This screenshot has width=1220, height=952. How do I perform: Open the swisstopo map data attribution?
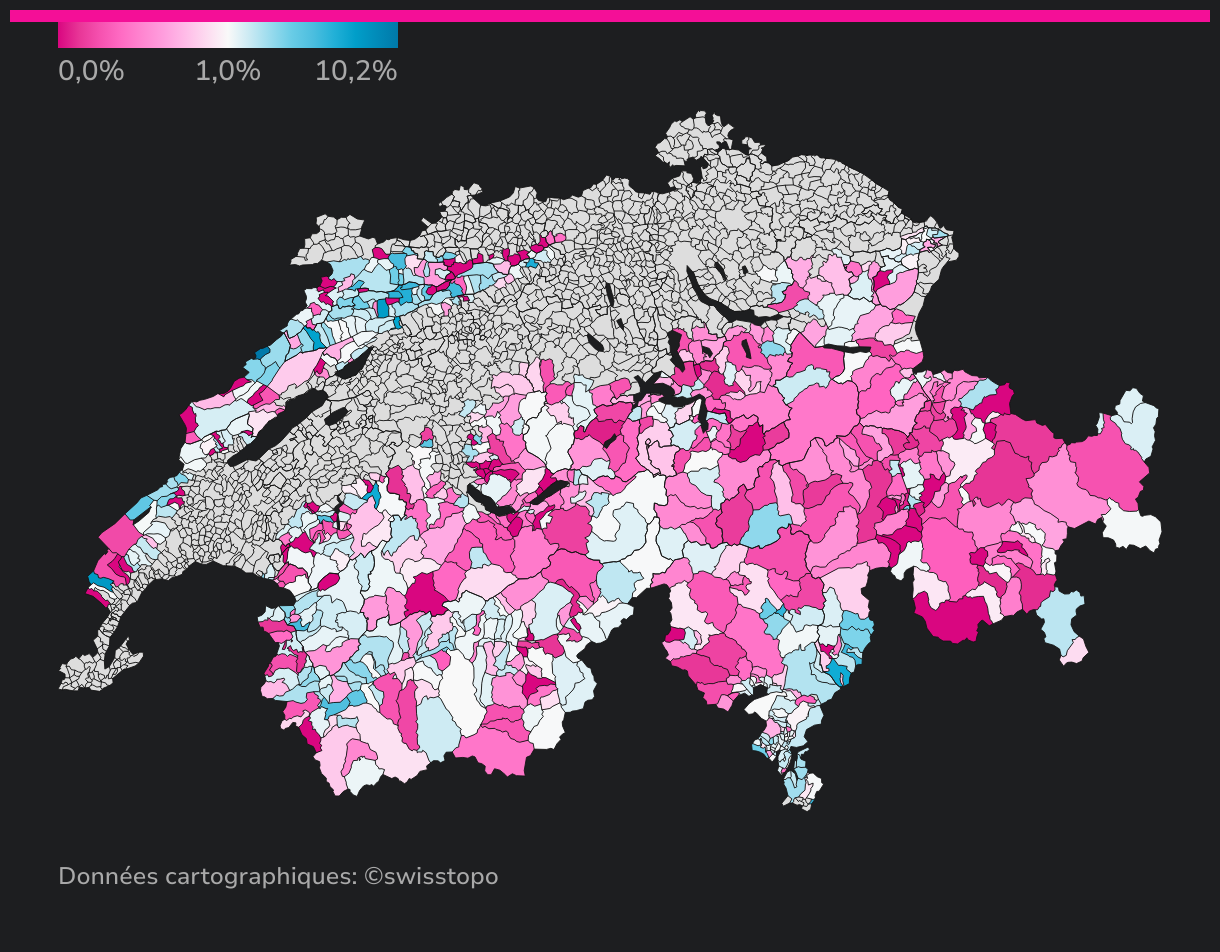(278, 877)
